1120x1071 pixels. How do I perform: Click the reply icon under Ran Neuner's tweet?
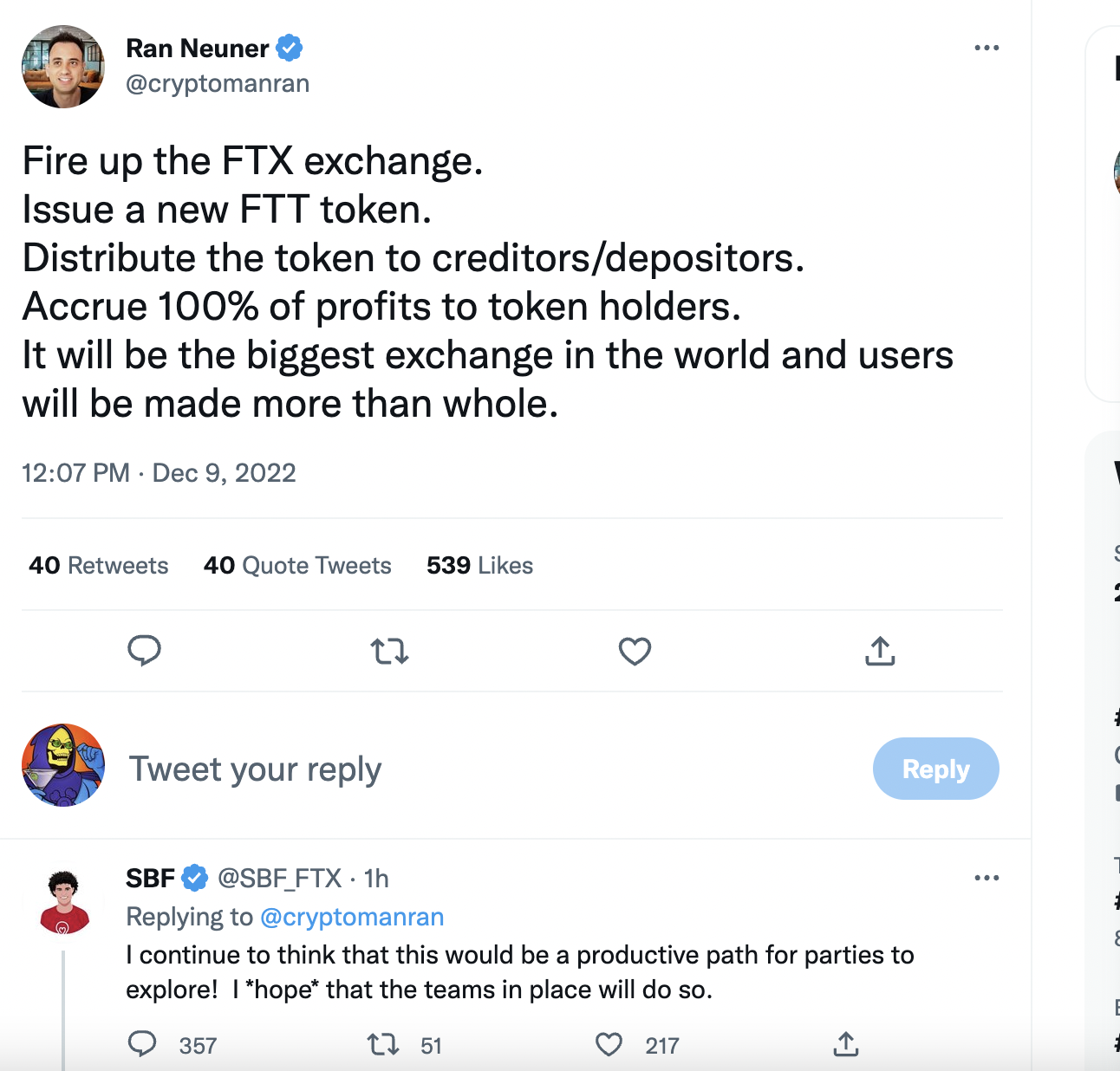point(144,650)
